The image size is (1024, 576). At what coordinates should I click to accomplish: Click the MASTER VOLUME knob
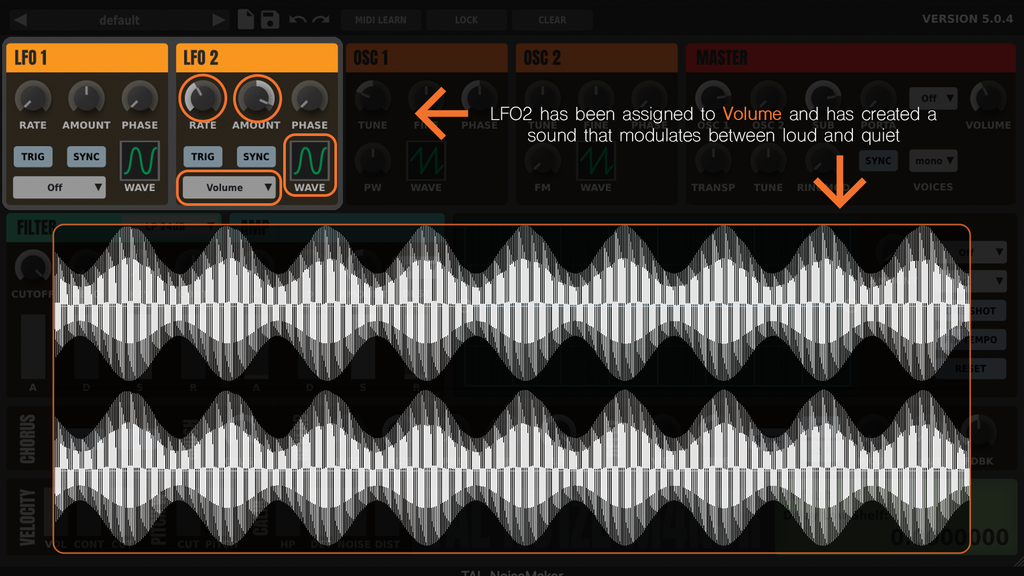pos(988,99)
